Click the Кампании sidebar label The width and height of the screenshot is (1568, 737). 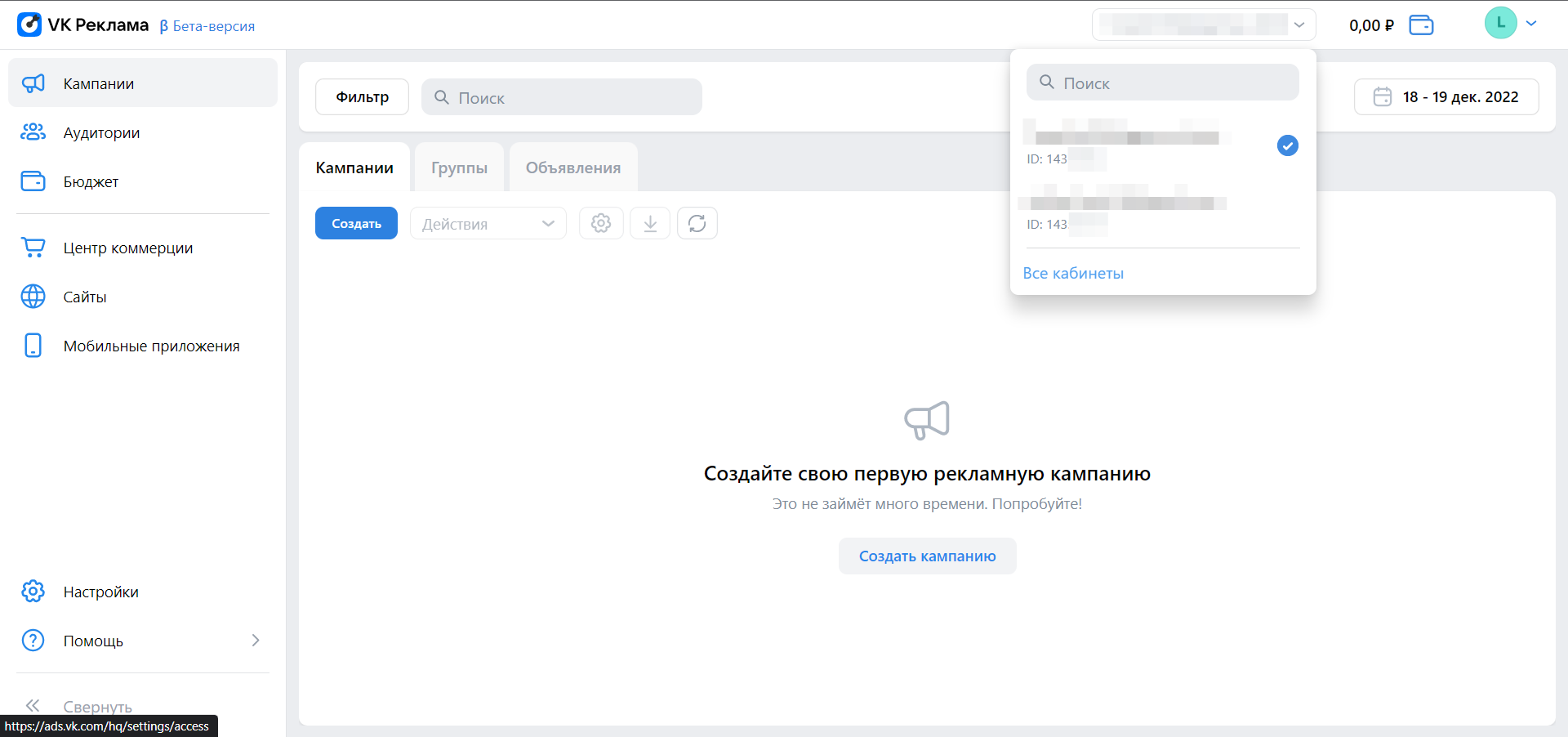(x=99, y=84)
